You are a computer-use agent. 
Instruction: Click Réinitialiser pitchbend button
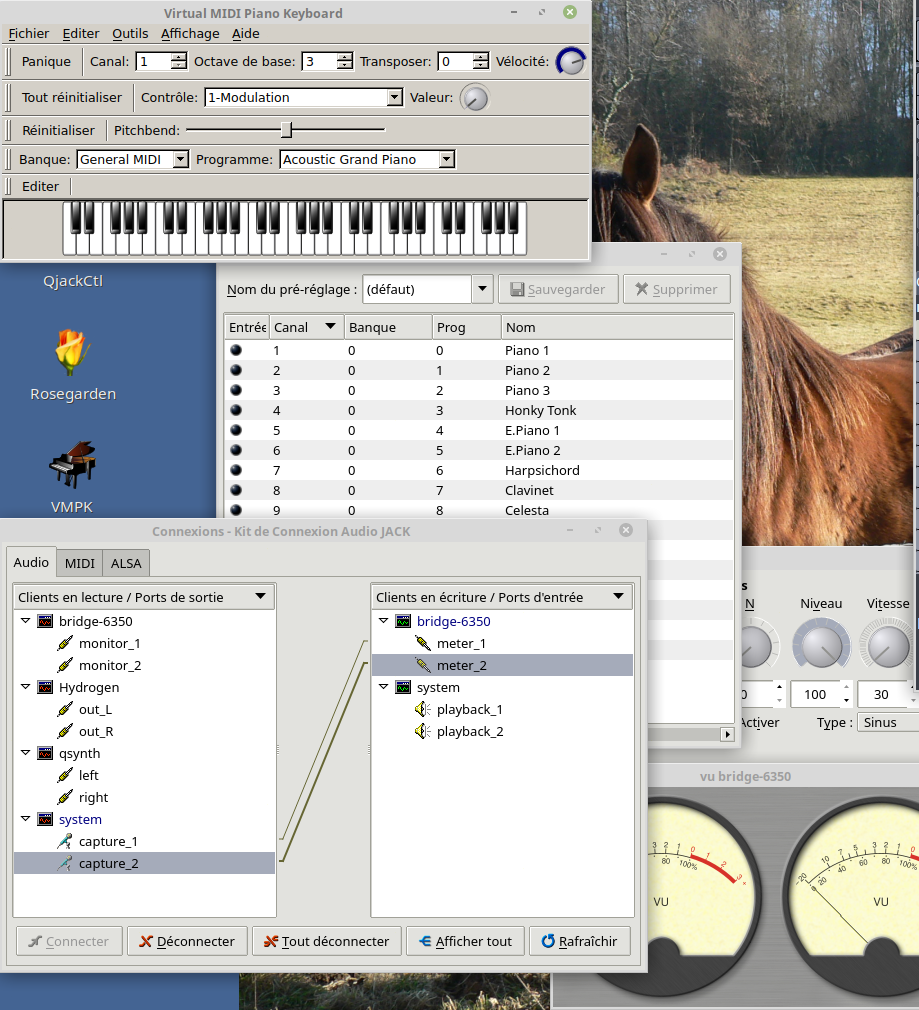coord(58,130)
